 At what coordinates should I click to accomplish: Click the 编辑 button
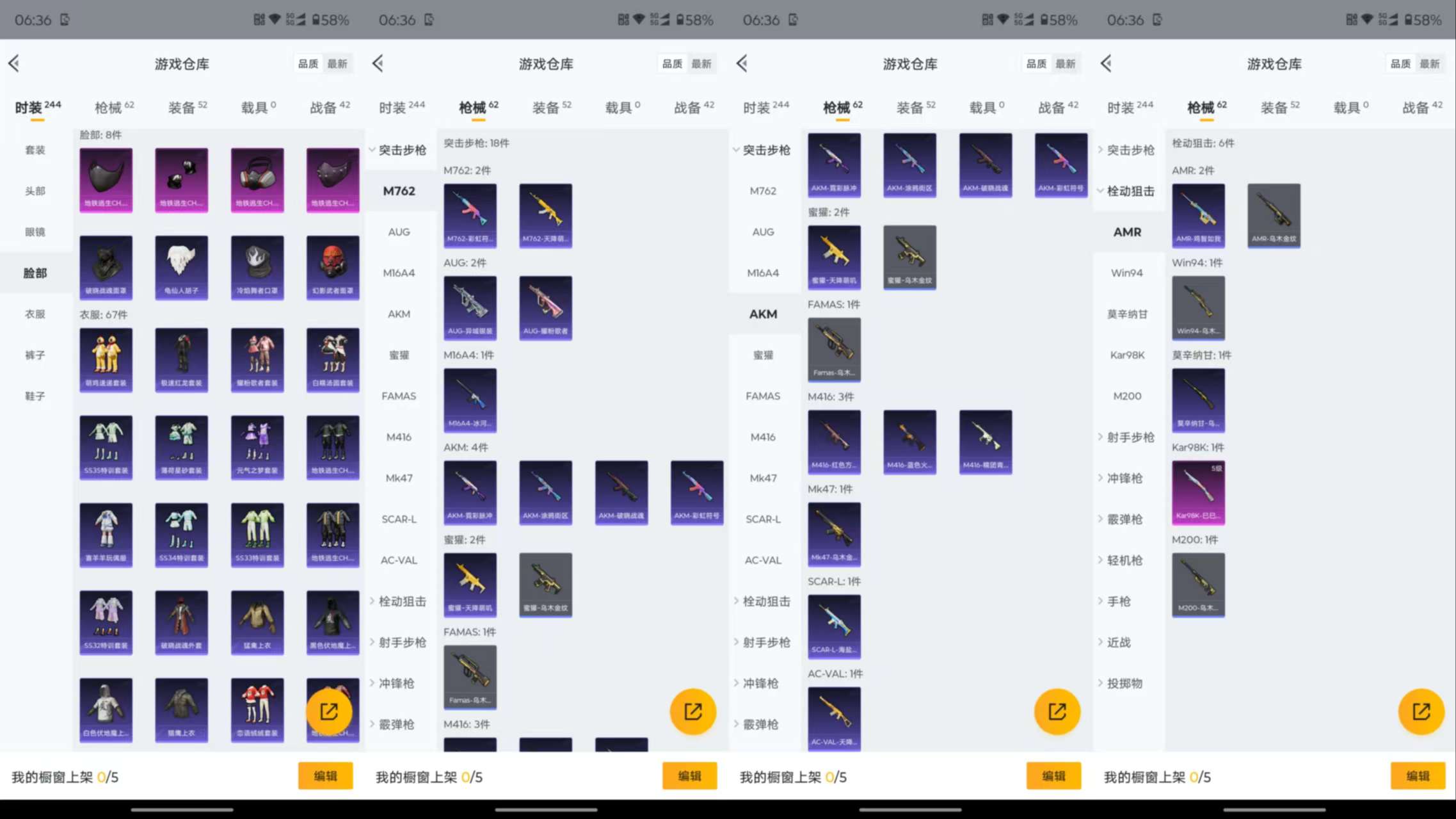pos(325,775)
